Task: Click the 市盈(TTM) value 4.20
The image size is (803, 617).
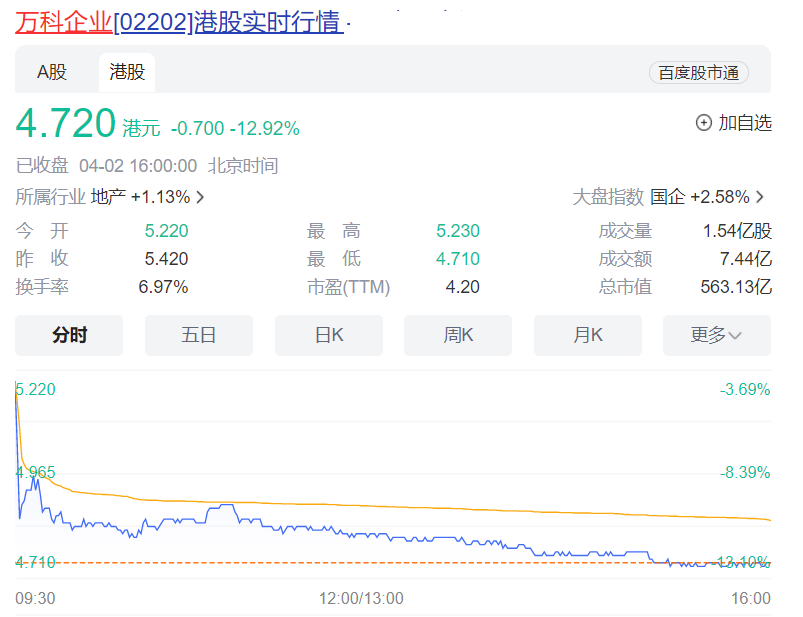Action: click(x=462, y=287)
